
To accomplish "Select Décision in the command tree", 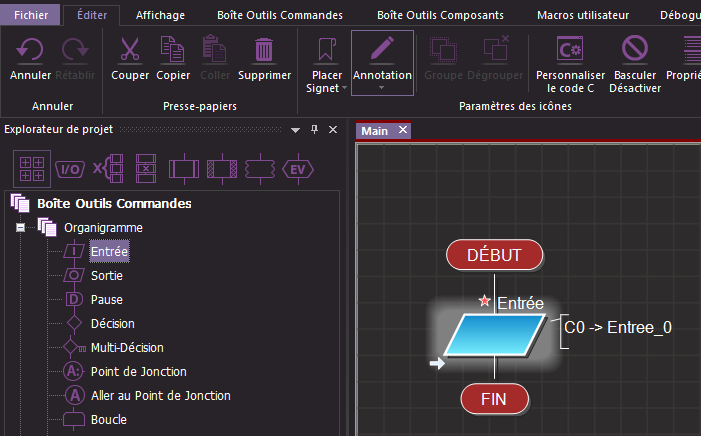I will tap(112, 323).
